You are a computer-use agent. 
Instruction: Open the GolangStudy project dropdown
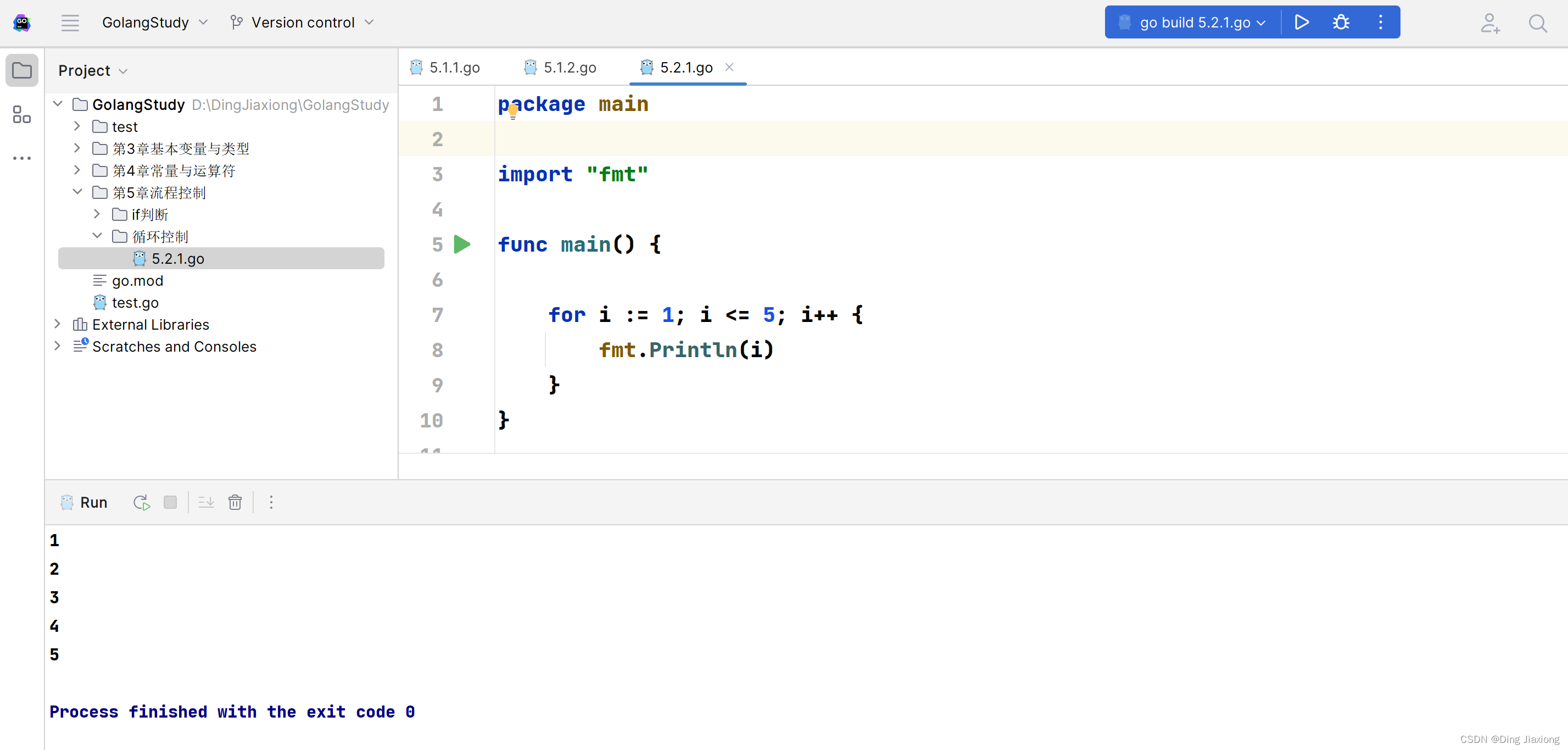[x=155, y=23]
